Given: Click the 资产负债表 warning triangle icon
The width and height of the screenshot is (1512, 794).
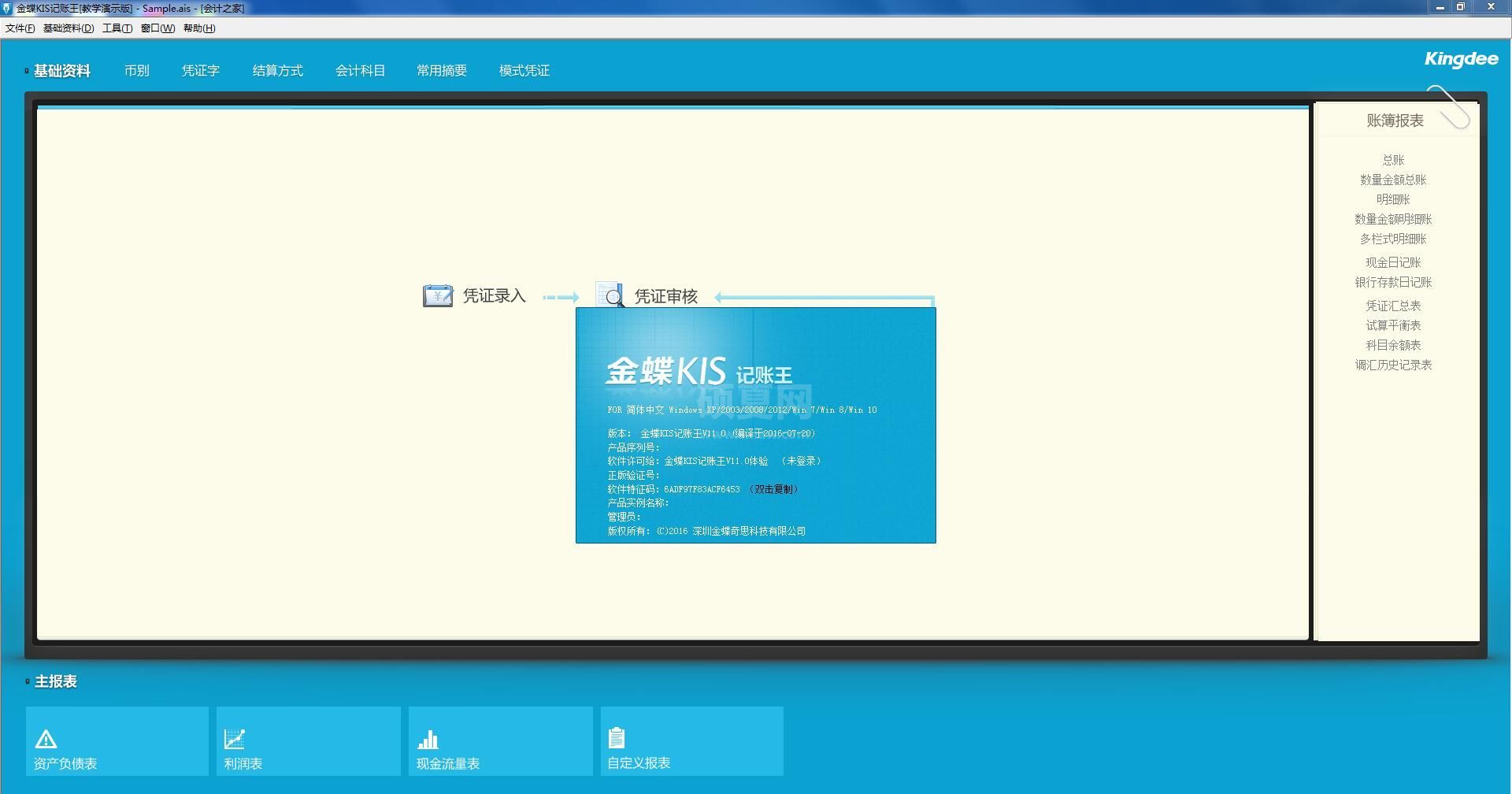Looking at the screenshot, I should (x=46, y=739).
